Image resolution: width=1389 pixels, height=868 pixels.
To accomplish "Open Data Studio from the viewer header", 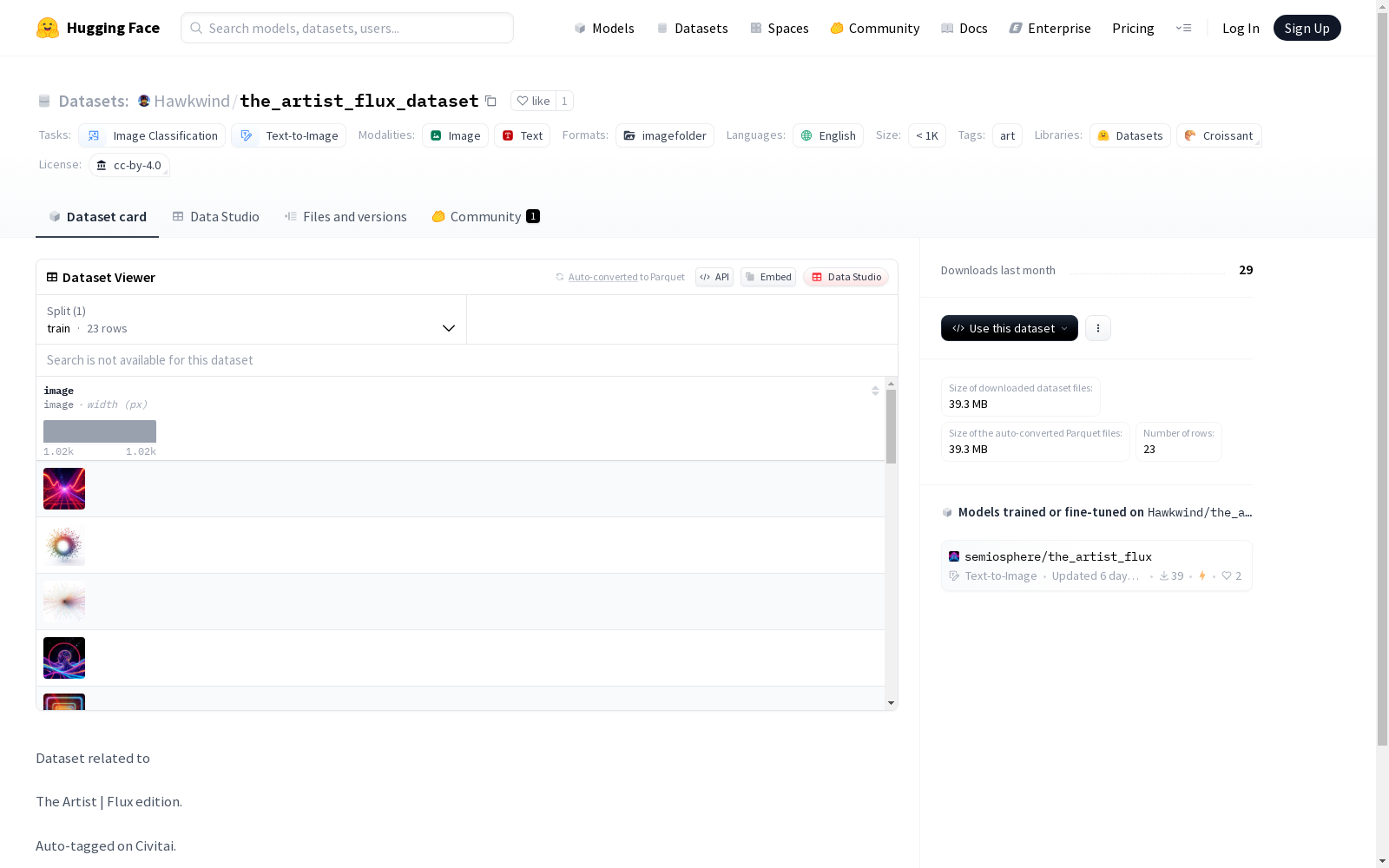I will tap(846, 277).
